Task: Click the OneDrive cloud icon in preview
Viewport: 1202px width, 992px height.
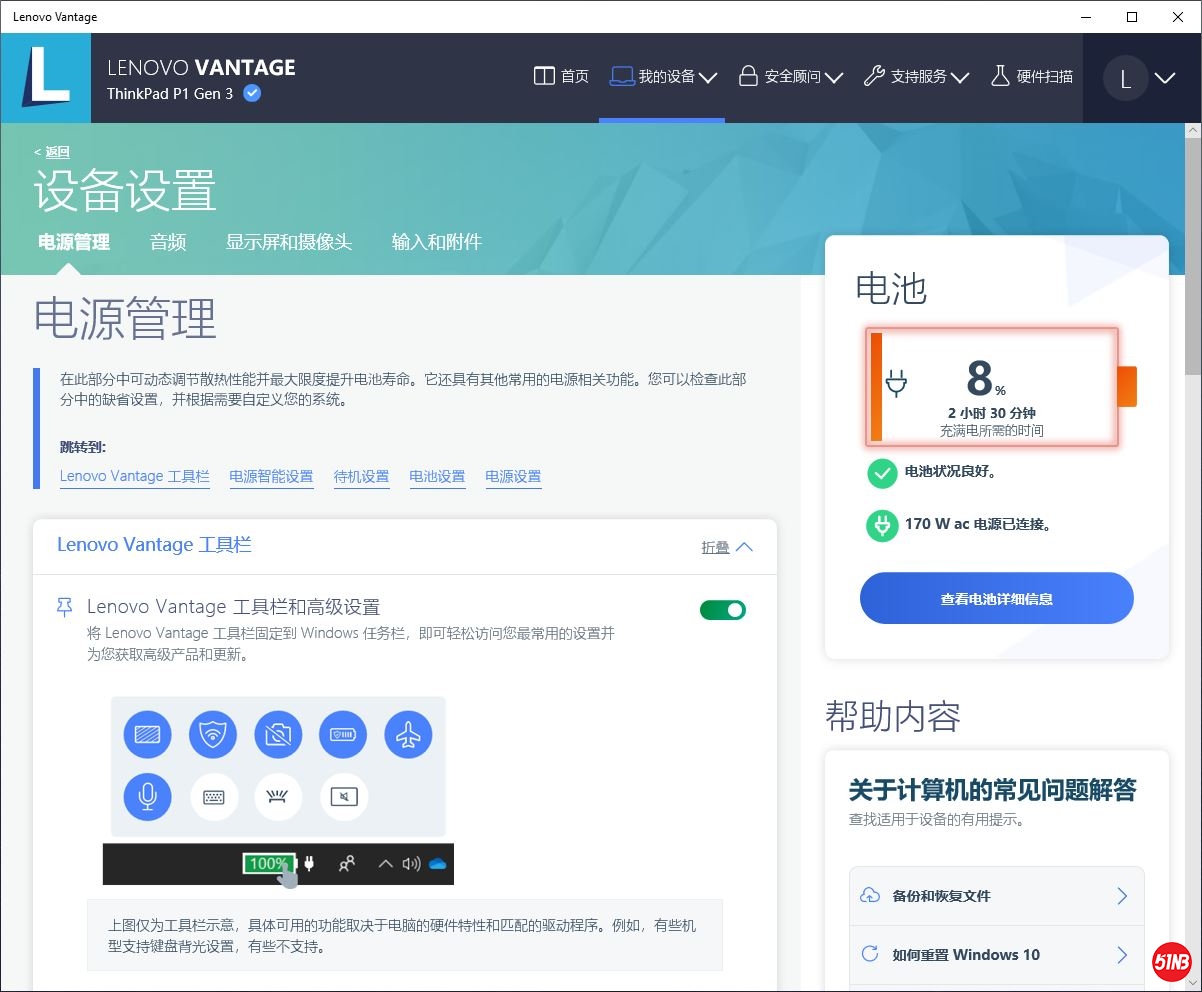Action: pos(437,864)
